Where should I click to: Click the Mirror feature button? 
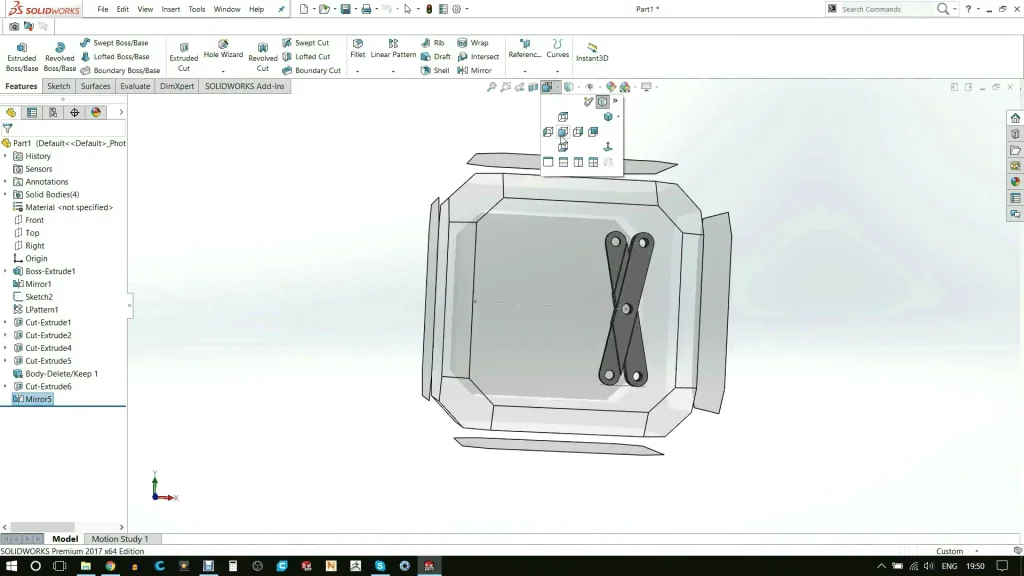(x=475, y=71)
